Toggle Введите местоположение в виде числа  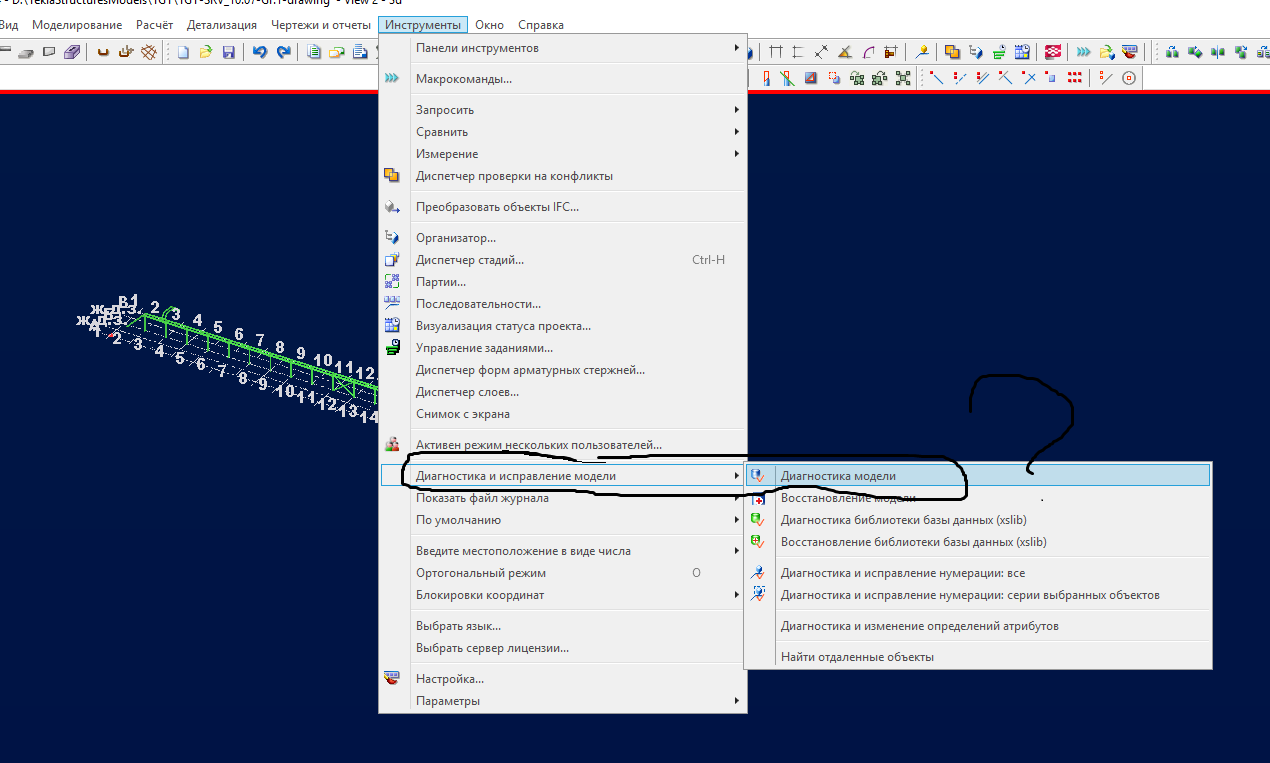click(x=523, y=551)
